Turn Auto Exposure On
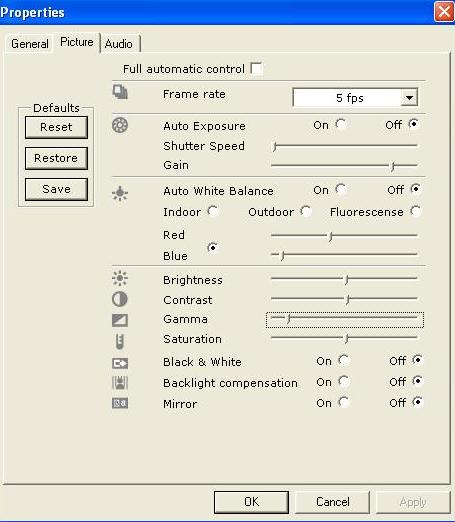Image resolution: width=455 pixels, height=522 pixels. 341,124
